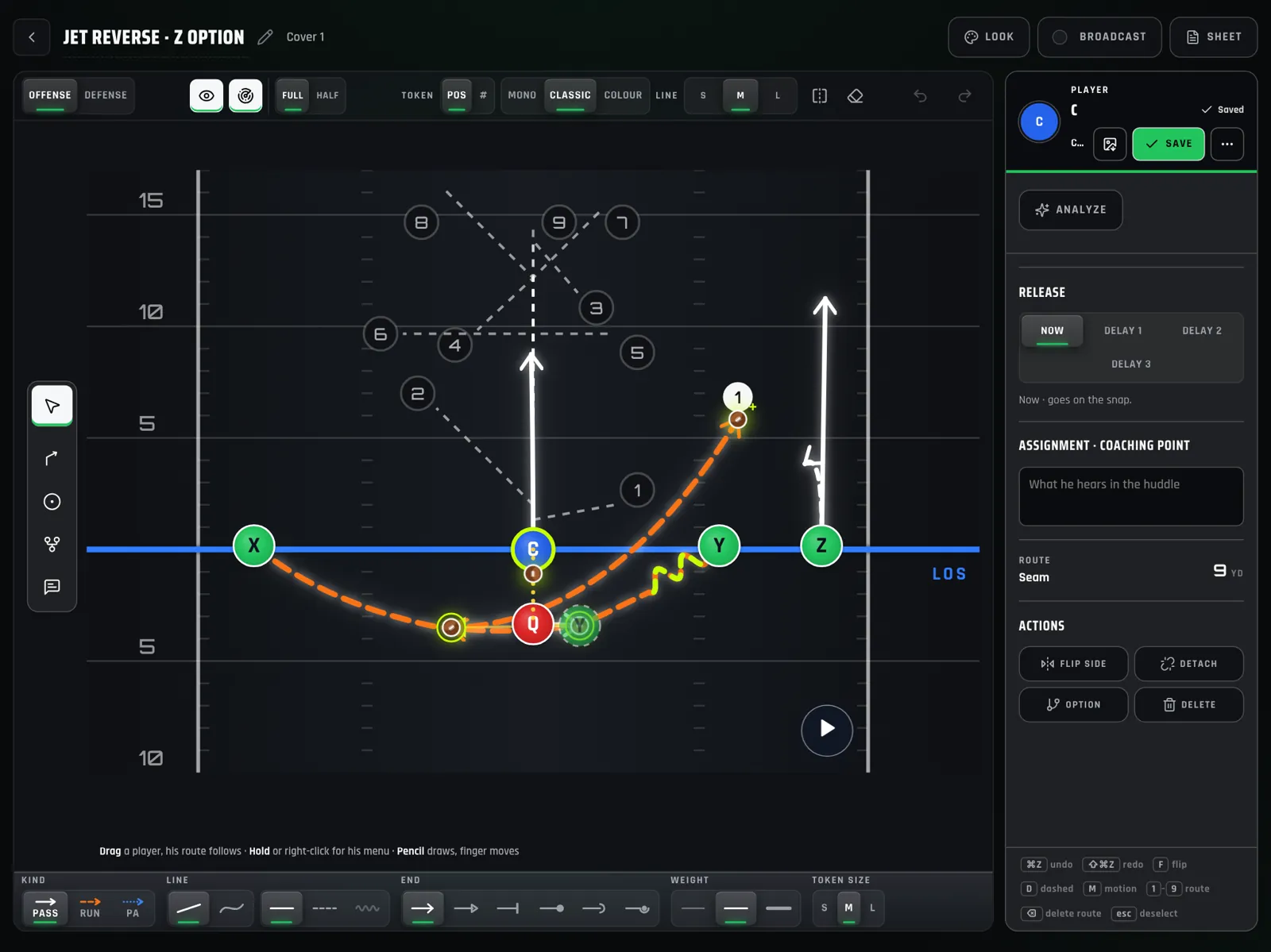Click the split frame icon
Screen dimensions: 1271x952
(x=820, y=95)
